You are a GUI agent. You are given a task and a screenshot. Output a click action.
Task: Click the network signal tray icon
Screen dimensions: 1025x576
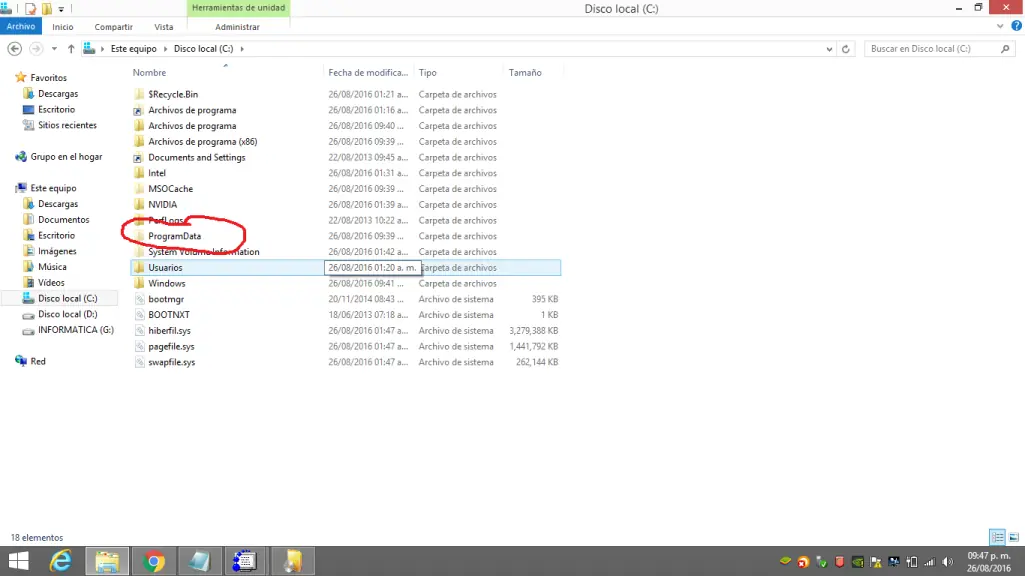pos(930,562)
